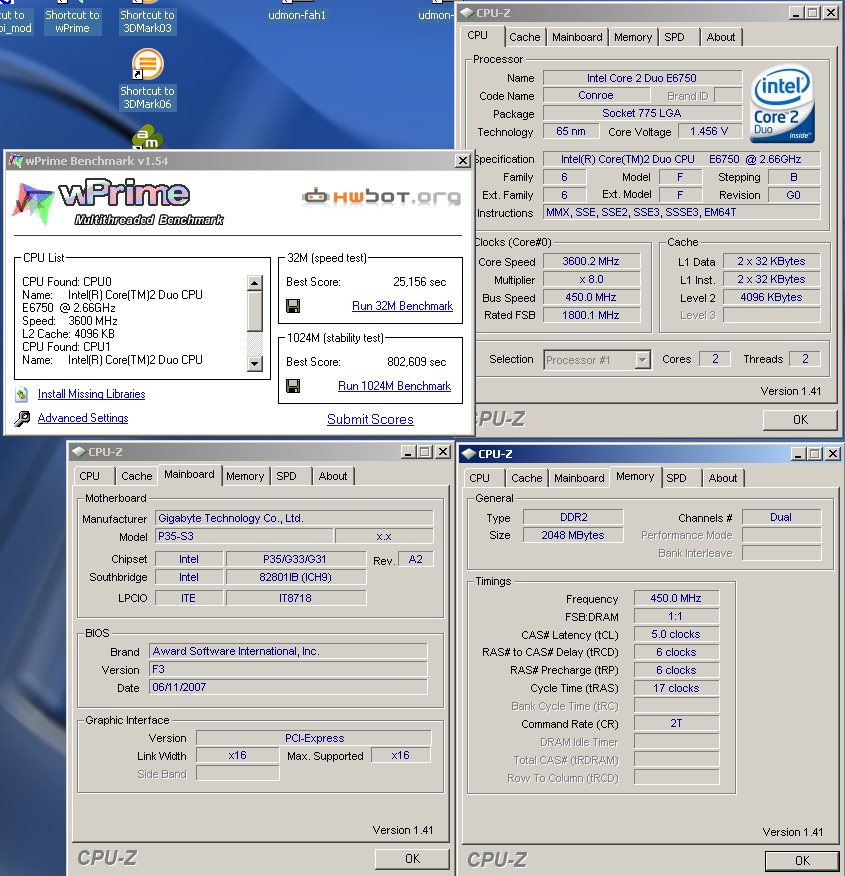
Task: Close the wPrime Benchmark window
Action: pyautogui.click(x=462, y=161)
